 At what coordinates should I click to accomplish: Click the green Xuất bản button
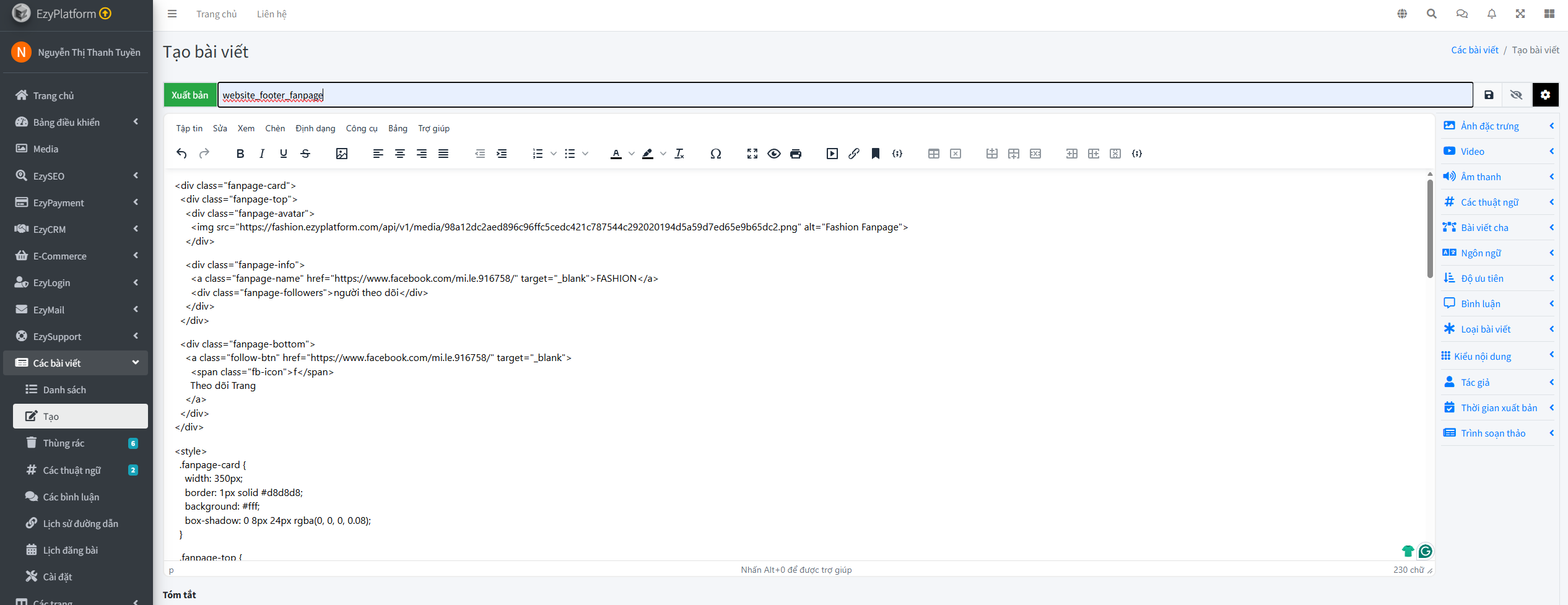(x=189, y=95)
